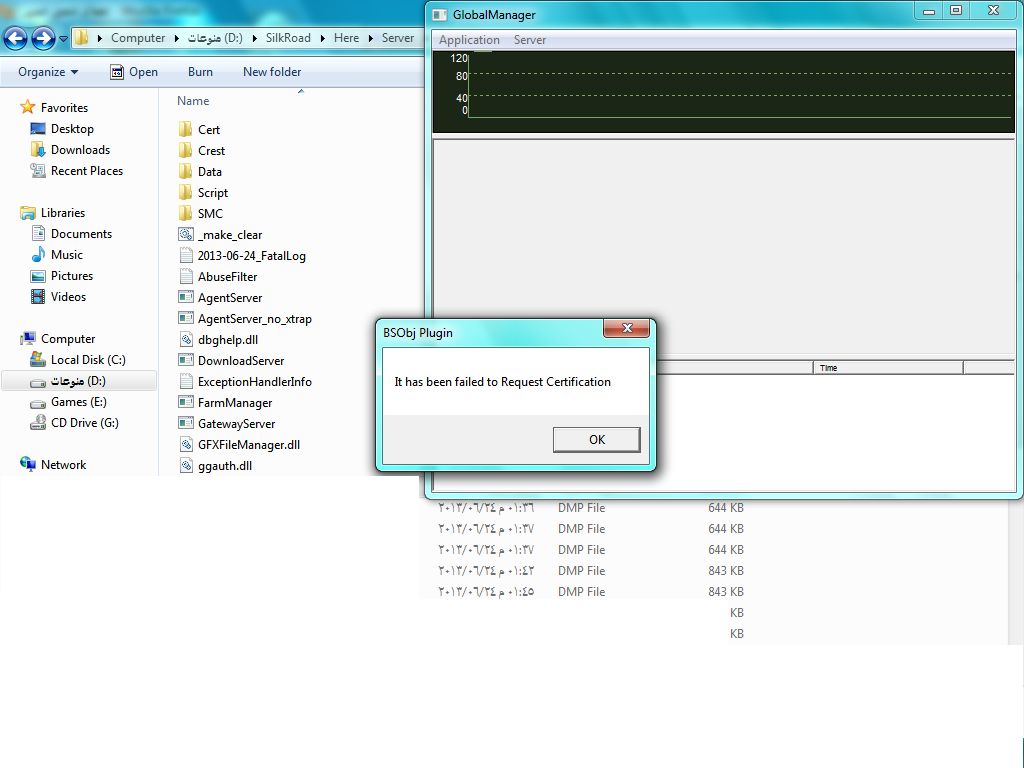Click OK in the BSObj Plugin dialog
This screenshot has height=768, width=1024.
click(x=596, y=440)
